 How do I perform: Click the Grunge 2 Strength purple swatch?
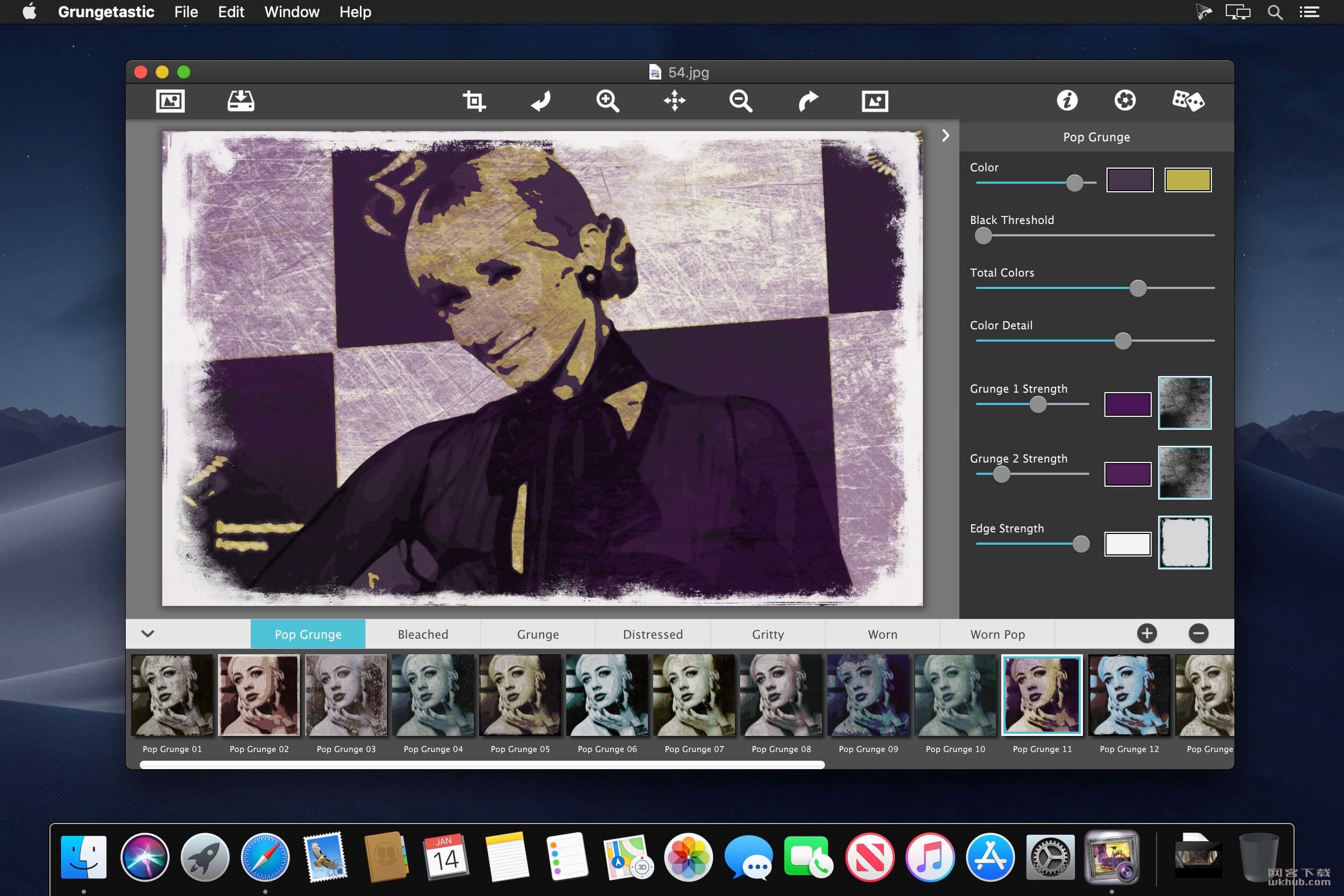[x=1128, y=474]
